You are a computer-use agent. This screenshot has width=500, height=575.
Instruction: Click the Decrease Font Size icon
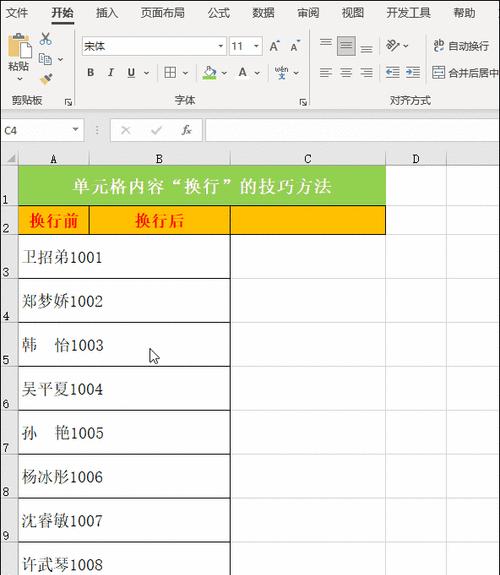click(295, 46)
